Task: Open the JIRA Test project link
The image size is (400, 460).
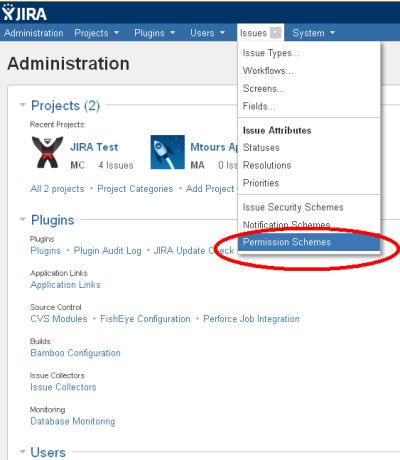Action: [94, 147]
